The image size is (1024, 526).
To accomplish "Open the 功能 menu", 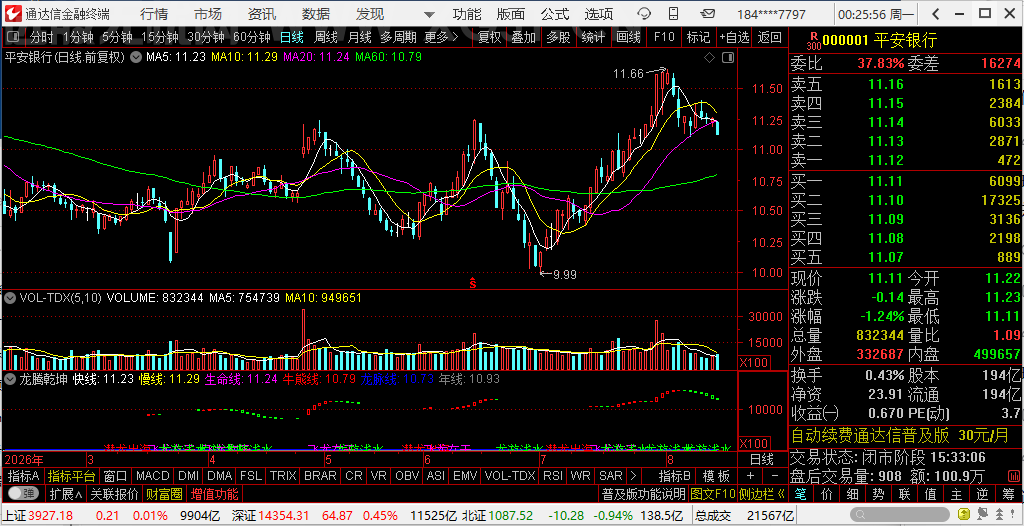I will click(x=467, y=14).
